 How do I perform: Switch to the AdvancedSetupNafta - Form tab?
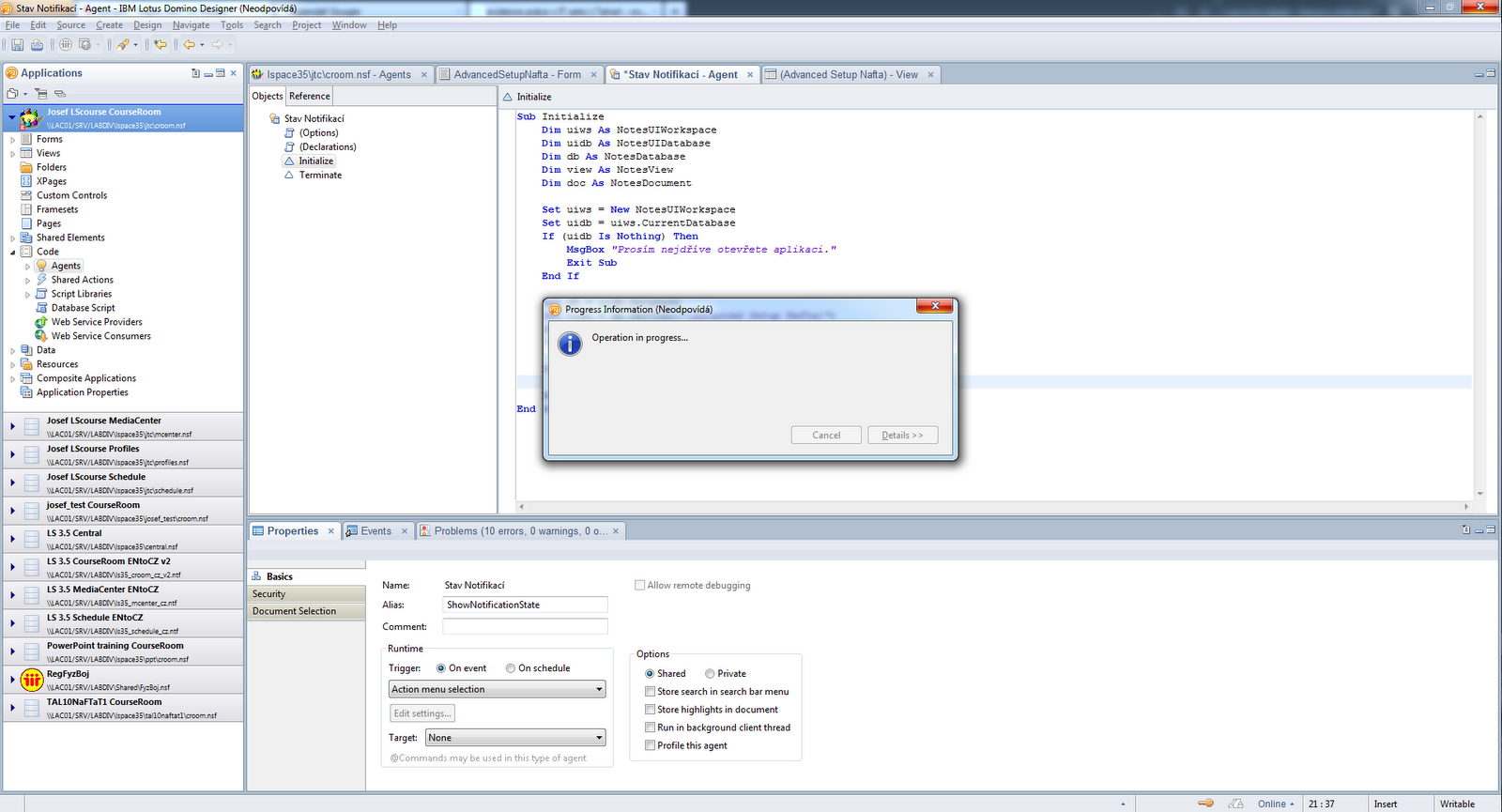coord(517,75)
